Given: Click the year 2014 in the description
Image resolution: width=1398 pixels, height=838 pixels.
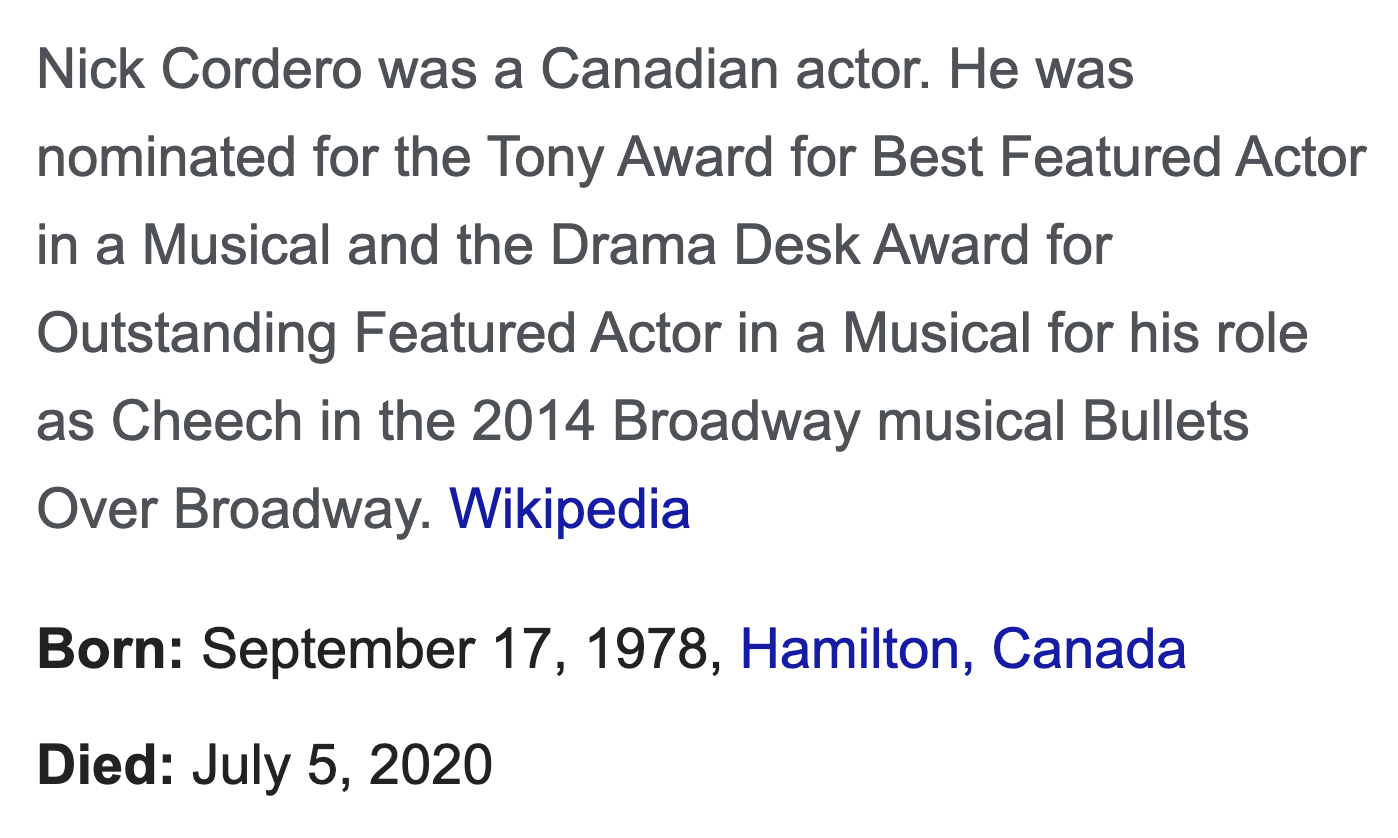Looking at the screenshot, I should coord(533,422).
